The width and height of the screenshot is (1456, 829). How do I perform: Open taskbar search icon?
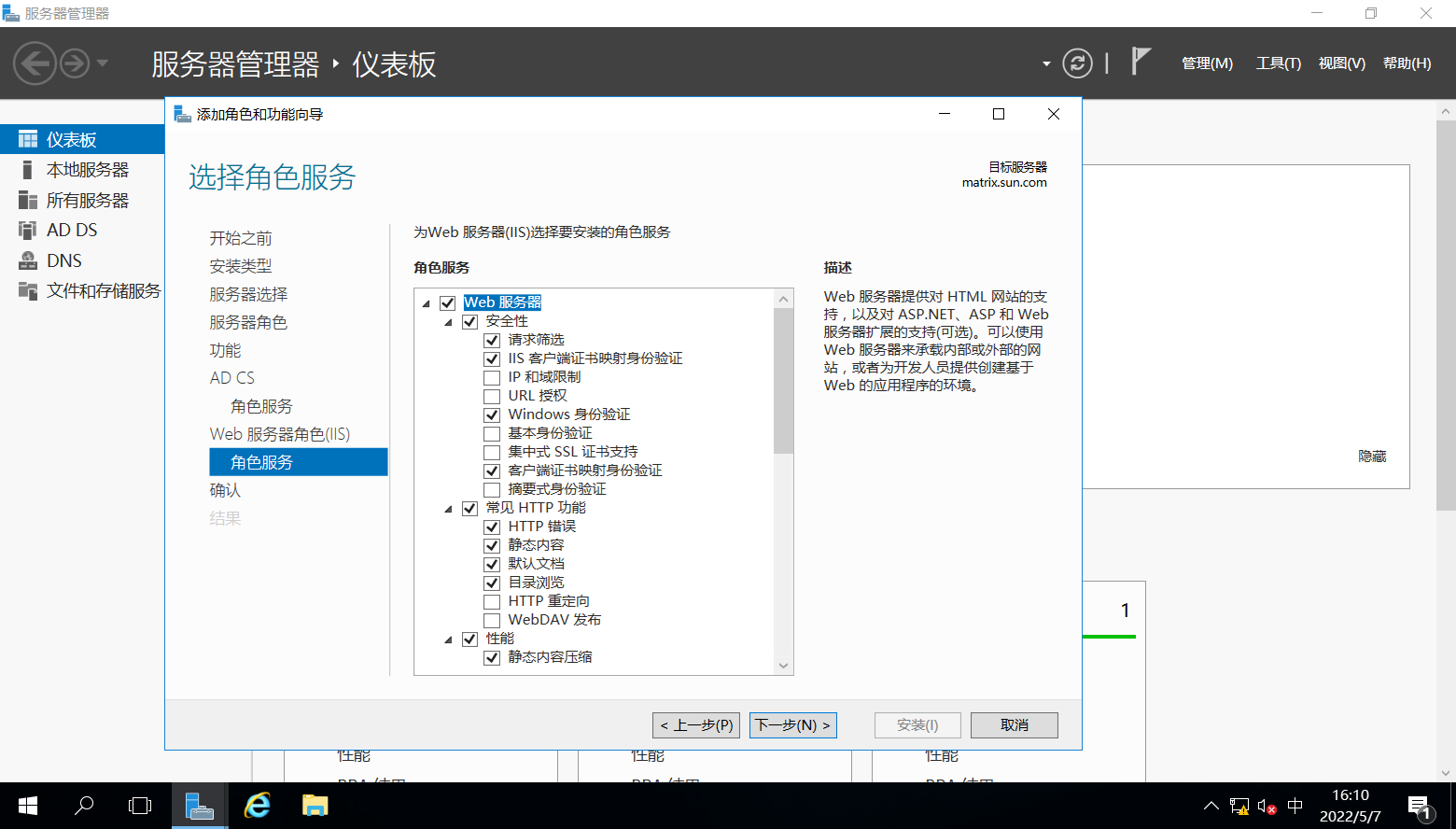(x=84, y=806)
